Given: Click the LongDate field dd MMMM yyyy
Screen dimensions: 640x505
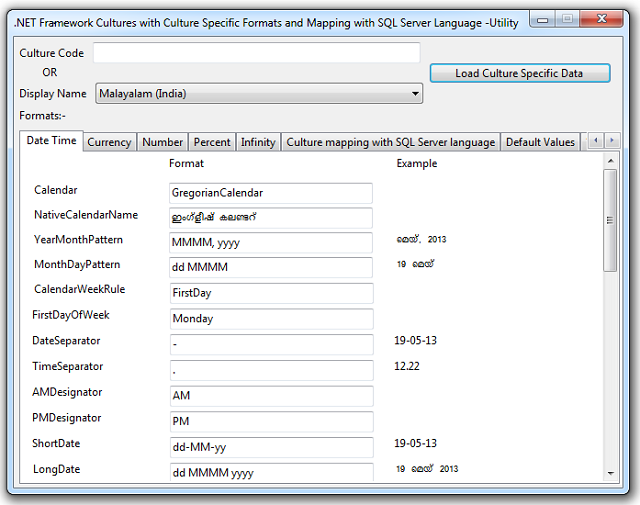Looking at the screenshot, I should [271, 472].
